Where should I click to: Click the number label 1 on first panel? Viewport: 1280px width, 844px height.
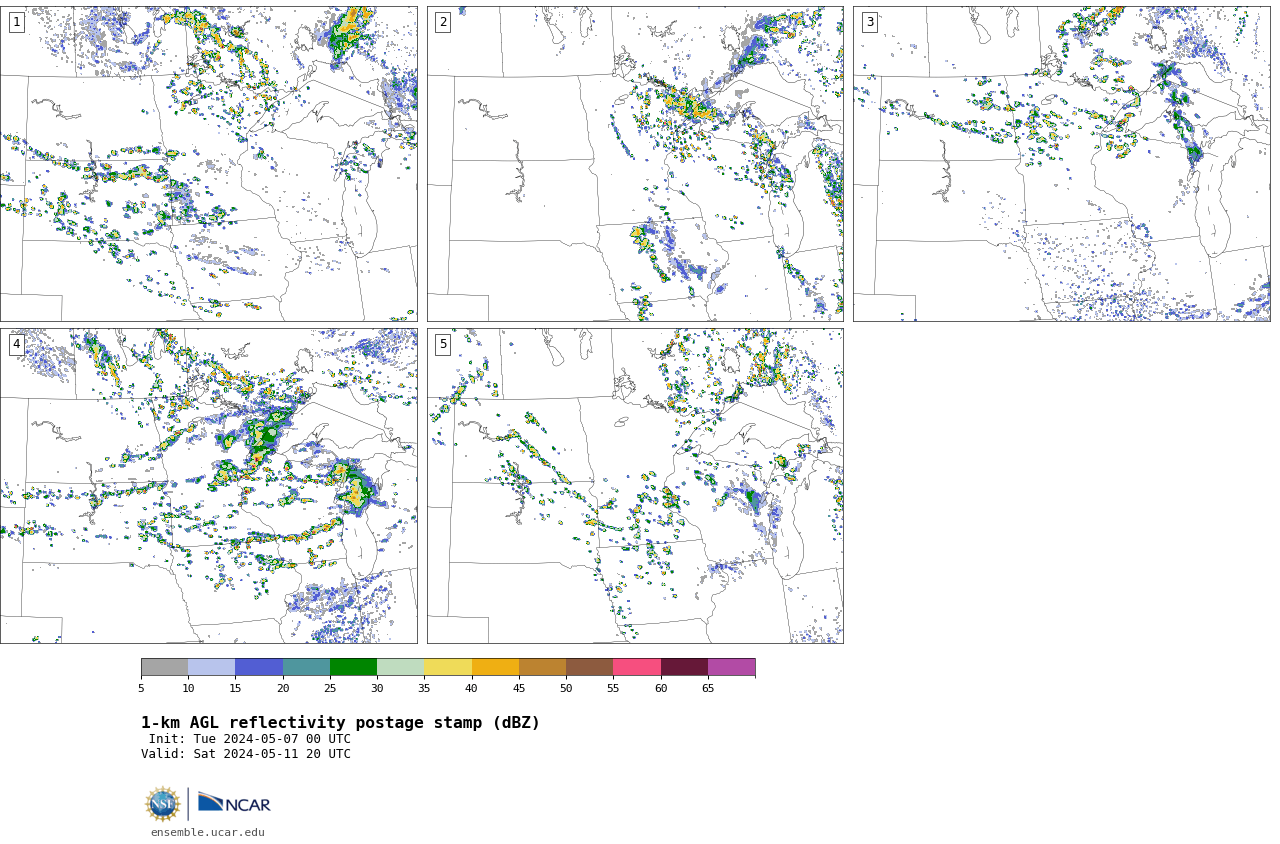pyautogui.click(x=16, y=22)
